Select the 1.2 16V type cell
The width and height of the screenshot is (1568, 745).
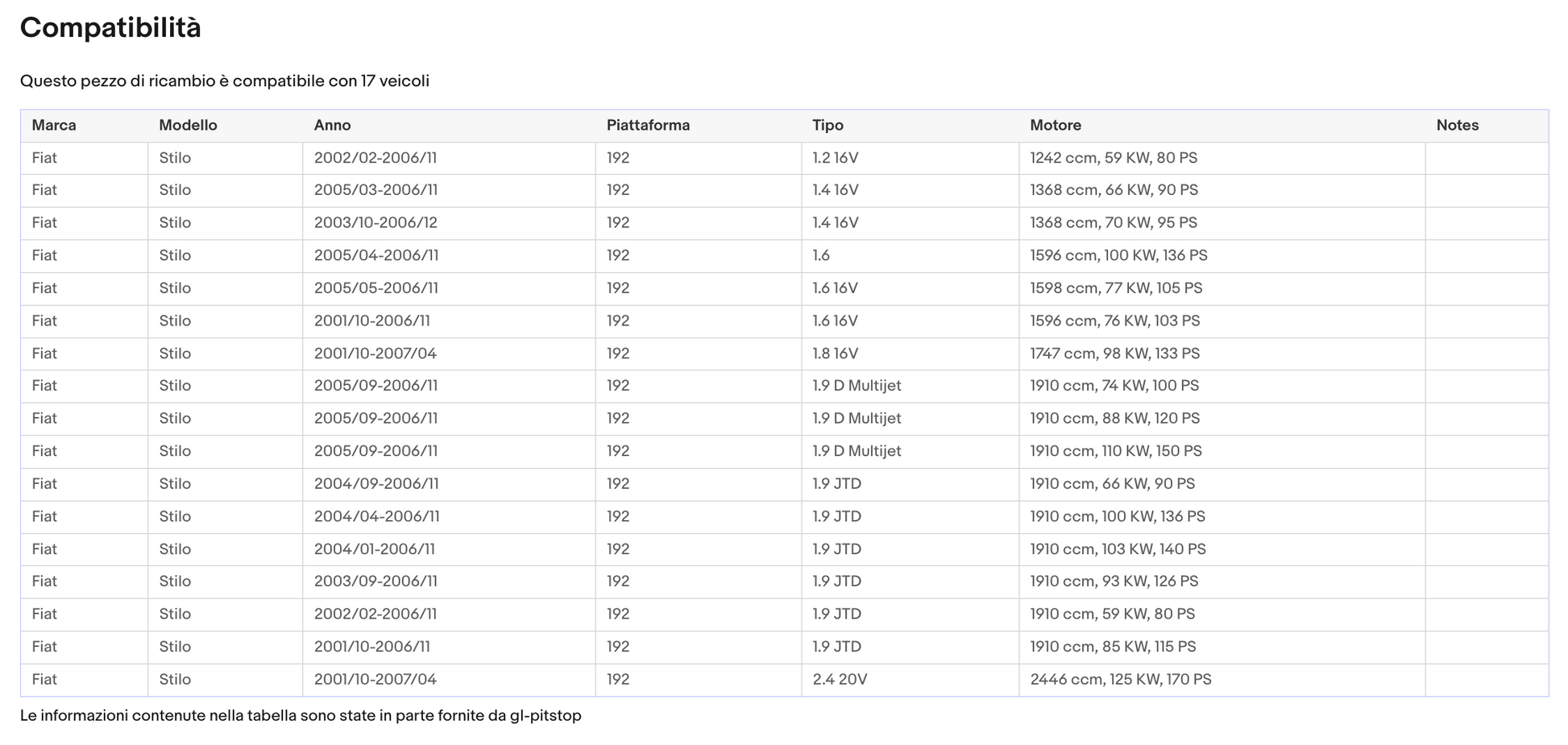835,158
